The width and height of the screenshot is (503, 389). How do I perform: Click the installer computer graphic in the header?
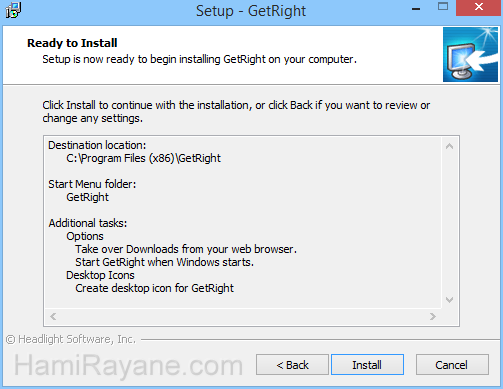pos(470,54)
